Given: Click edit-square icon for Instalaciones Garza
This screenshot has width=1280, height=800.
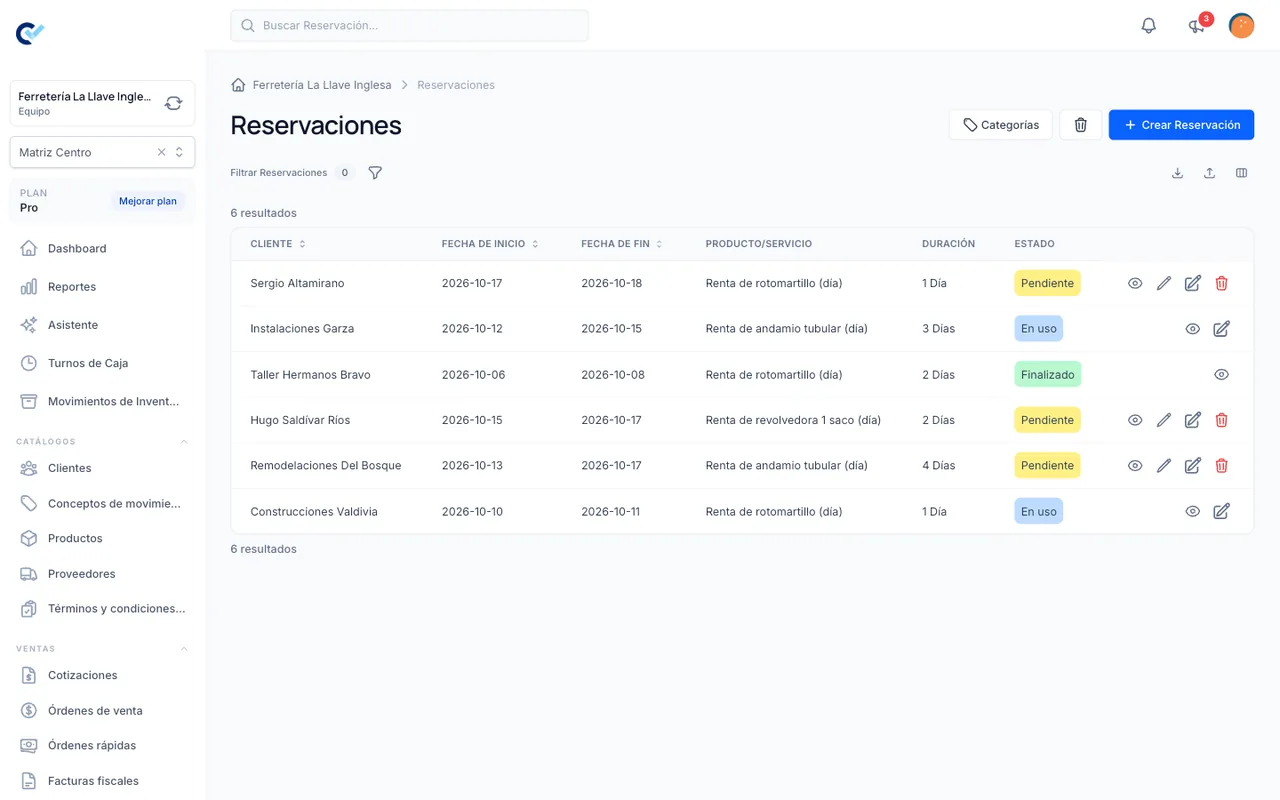Looking at the screenshot, I should pos(1221,329).
